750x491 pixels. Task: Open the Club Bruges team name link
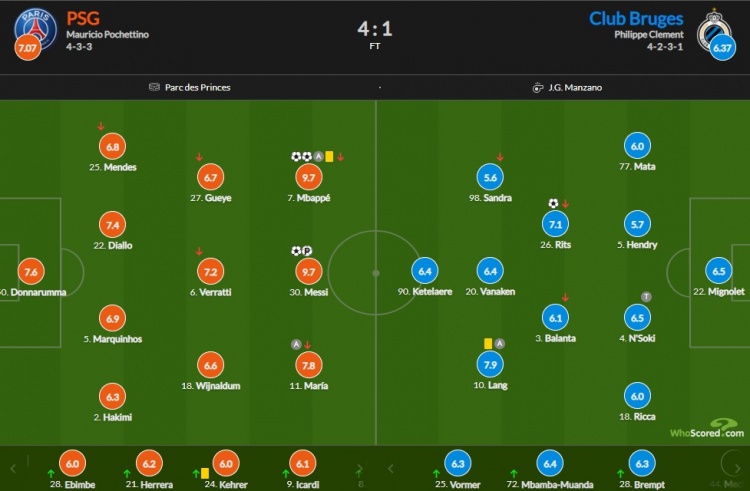(636, 18)
